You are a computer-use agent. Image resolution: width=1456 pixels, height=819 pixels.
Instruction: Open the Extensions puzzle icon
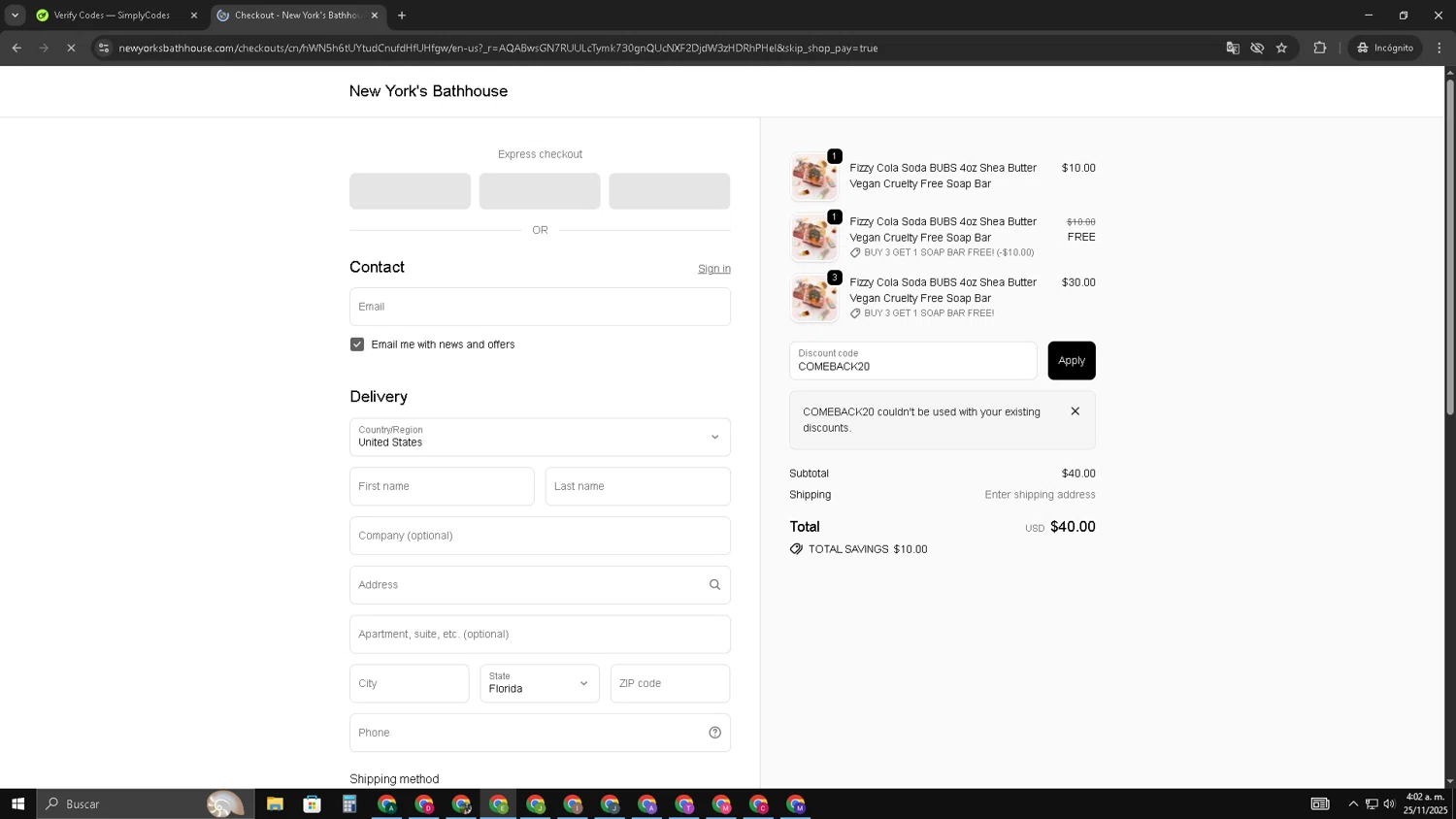point(1320,48)
